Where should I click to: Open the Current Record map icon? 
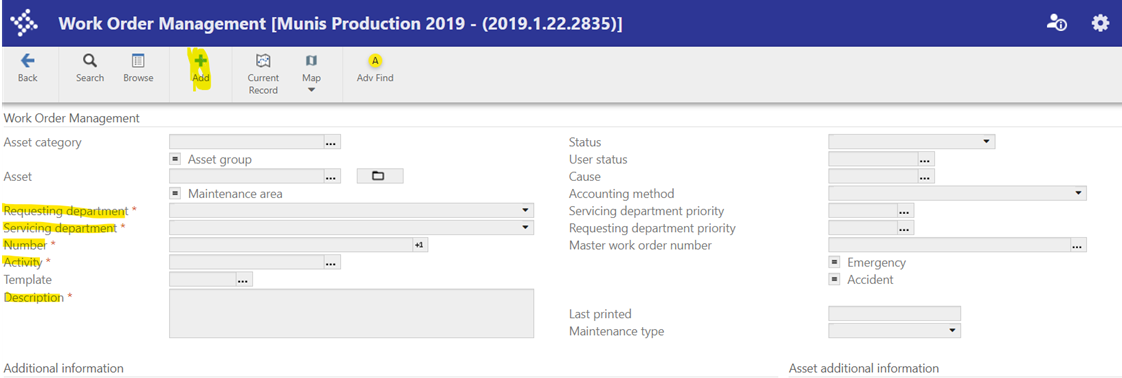tap(263, 61)
